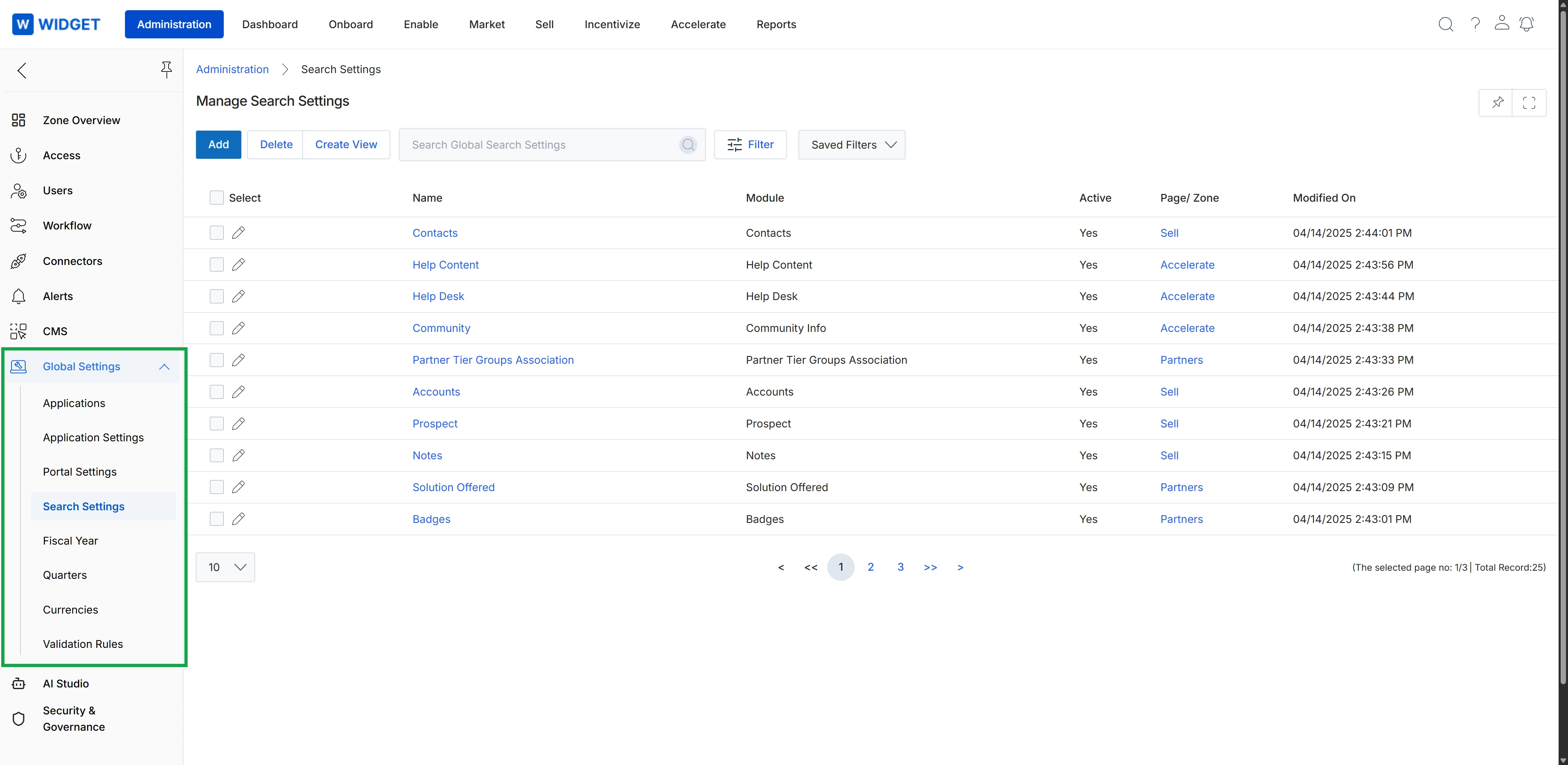Click the Users icon in sidebar
This screenshot has height=765, width=1568.
(18, 191)
